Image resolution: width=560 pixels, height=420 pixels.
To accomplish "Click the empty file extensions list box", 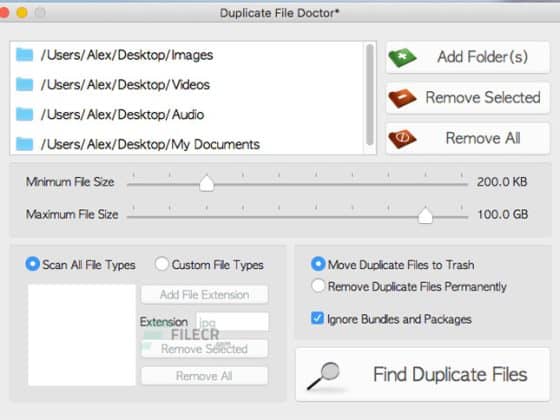I will tap(82, 335).
